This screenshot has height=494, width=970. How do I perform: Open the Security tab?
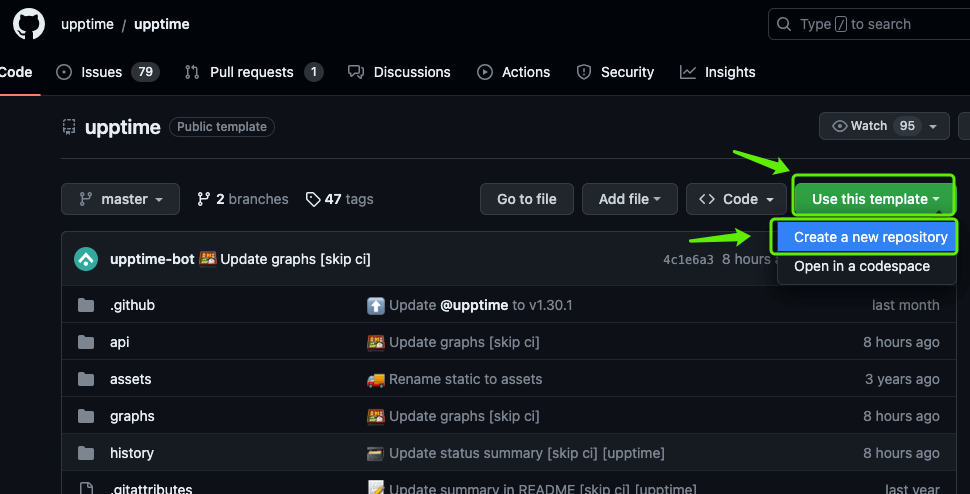click(x=615, y=72)
